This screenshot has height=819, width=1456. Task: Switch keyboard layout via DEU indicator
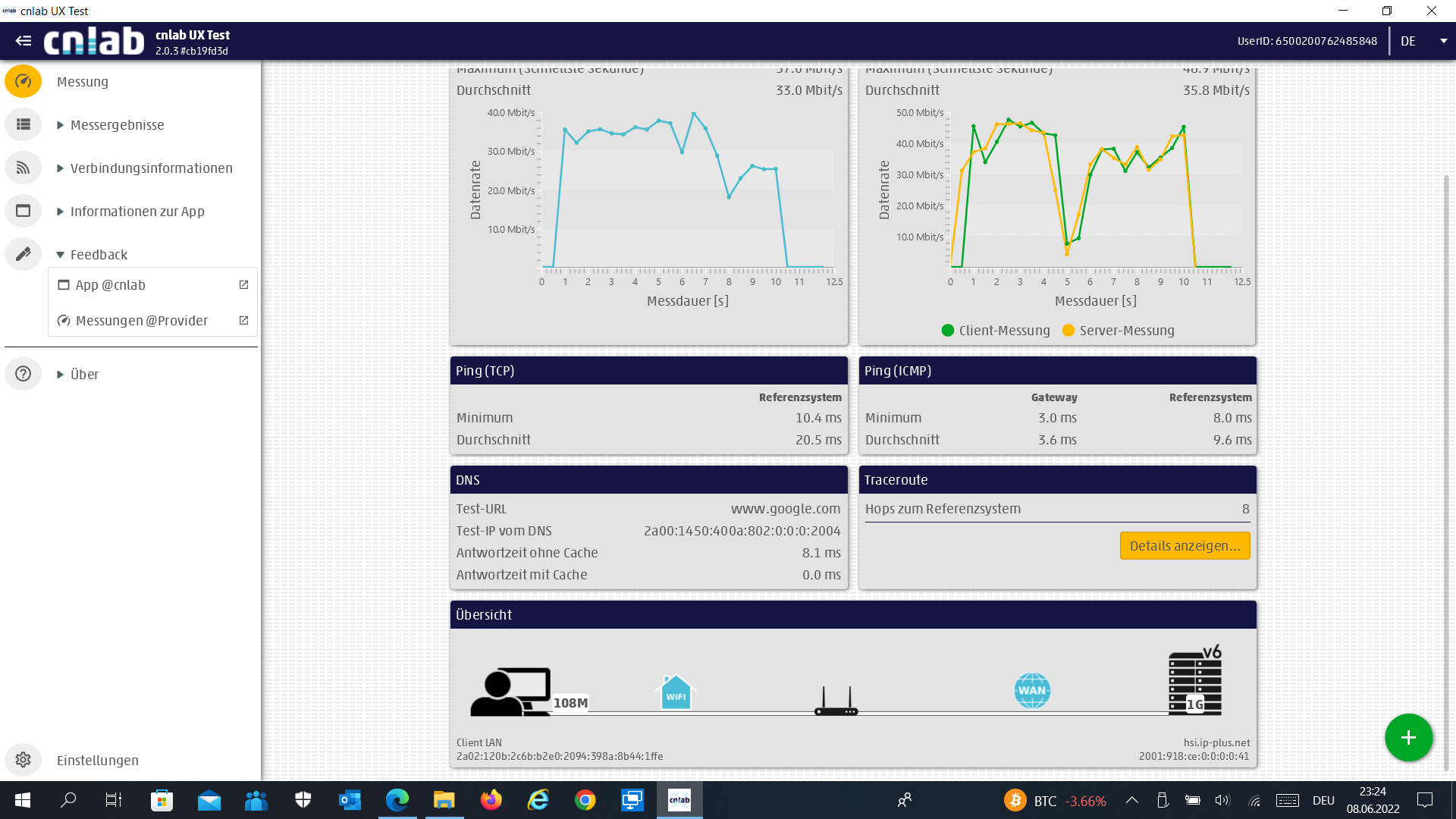pyautogui.click(x=1323, y=800)
